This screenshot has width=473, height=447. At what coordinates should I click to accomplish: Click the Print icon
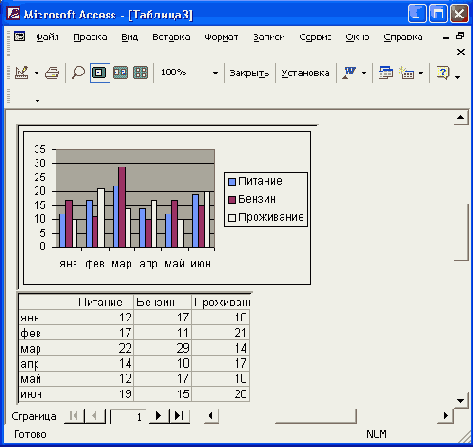(52, 72)
